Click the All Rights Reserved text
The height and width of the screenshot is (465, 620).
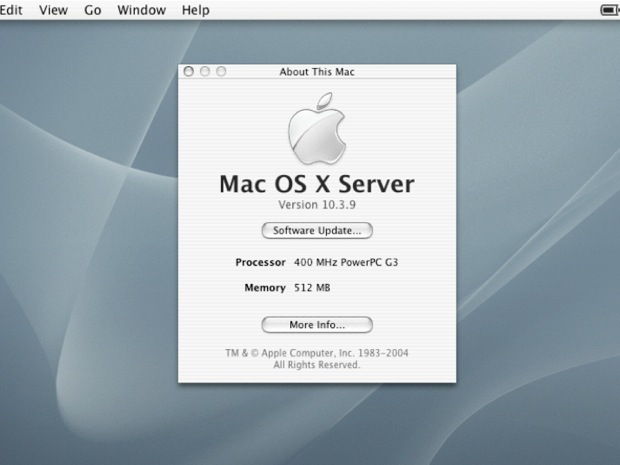(317, 365)
